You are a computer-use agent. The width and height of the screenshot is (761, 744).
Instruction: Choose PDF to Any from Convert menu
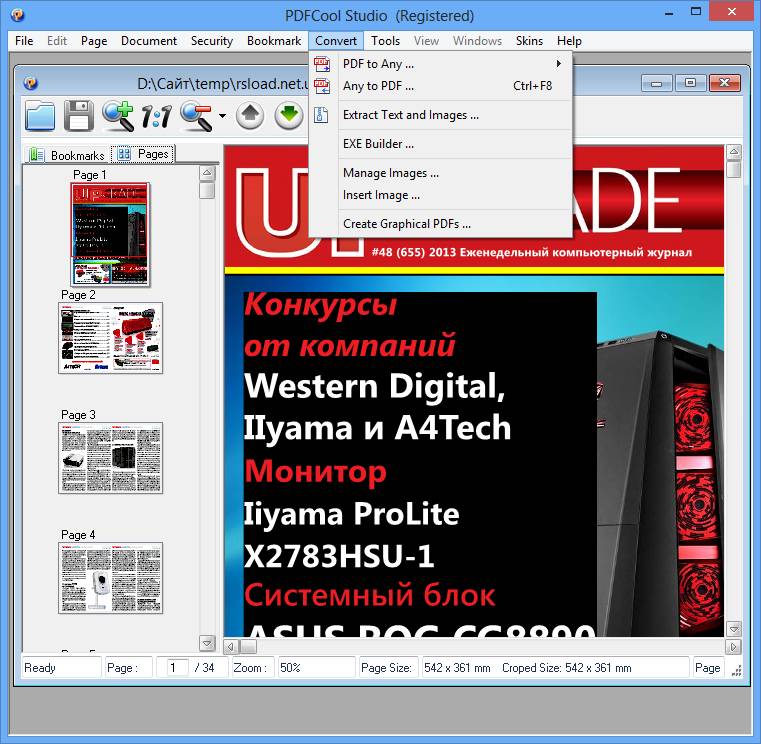pos(441,64)
